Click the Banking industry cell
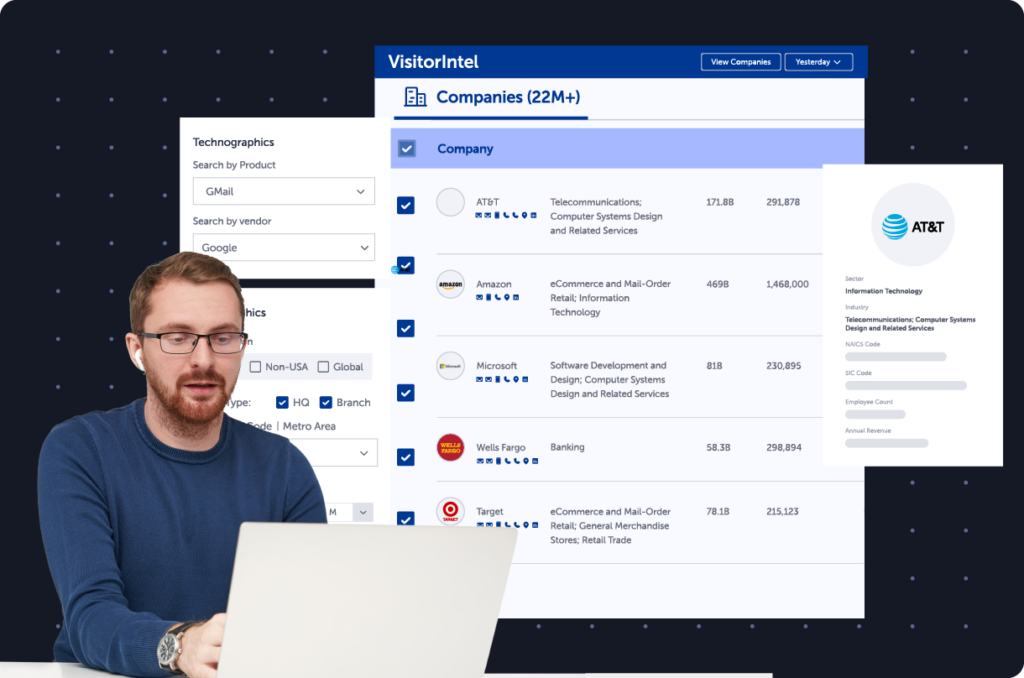The width and height of the screenshot is (1024, 678). 567,447
